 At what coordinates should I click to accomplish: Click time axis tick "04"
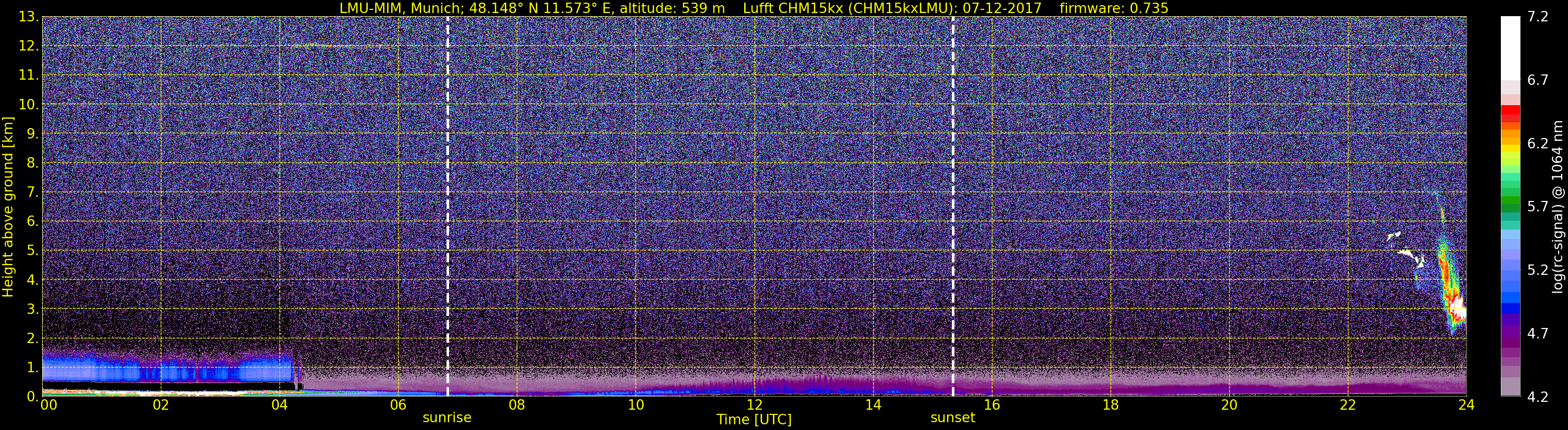click(x=279, y=405)
